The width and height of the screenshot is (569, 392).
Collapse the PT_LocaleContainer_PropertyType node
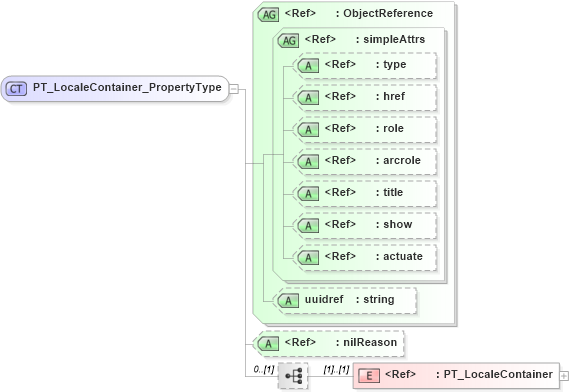coord(234,89)
